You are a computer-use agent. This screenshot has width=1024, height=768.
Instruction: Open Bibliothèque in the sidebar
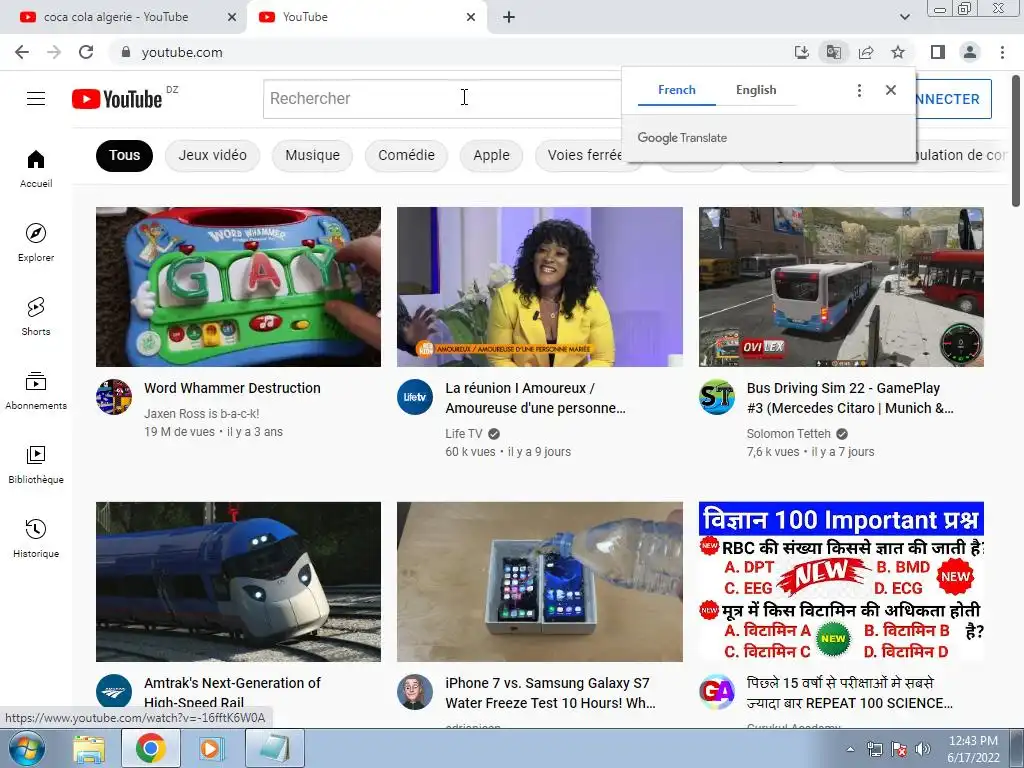pyautogui.click(x=36, y=464)
